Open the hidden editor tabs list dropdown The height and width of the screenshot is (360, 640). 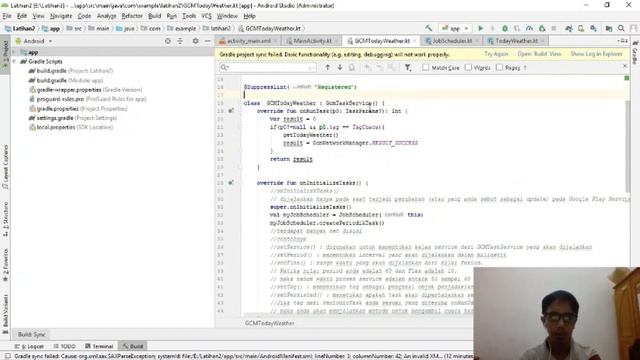click(622, 41)
